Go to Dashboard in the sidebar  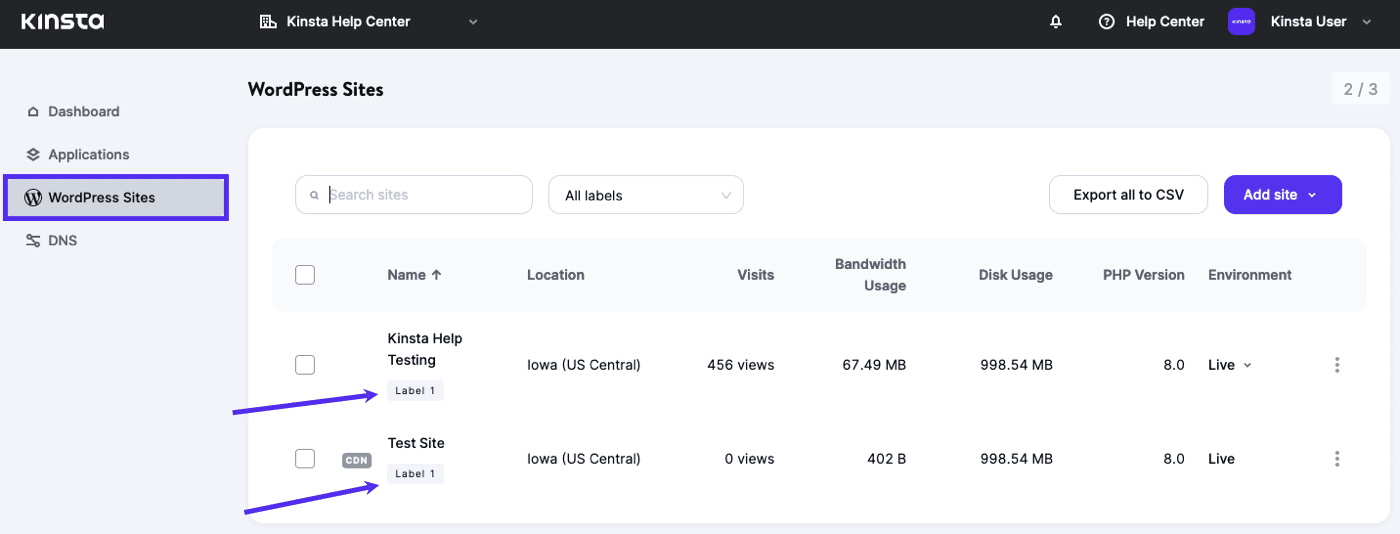(83, 112)
